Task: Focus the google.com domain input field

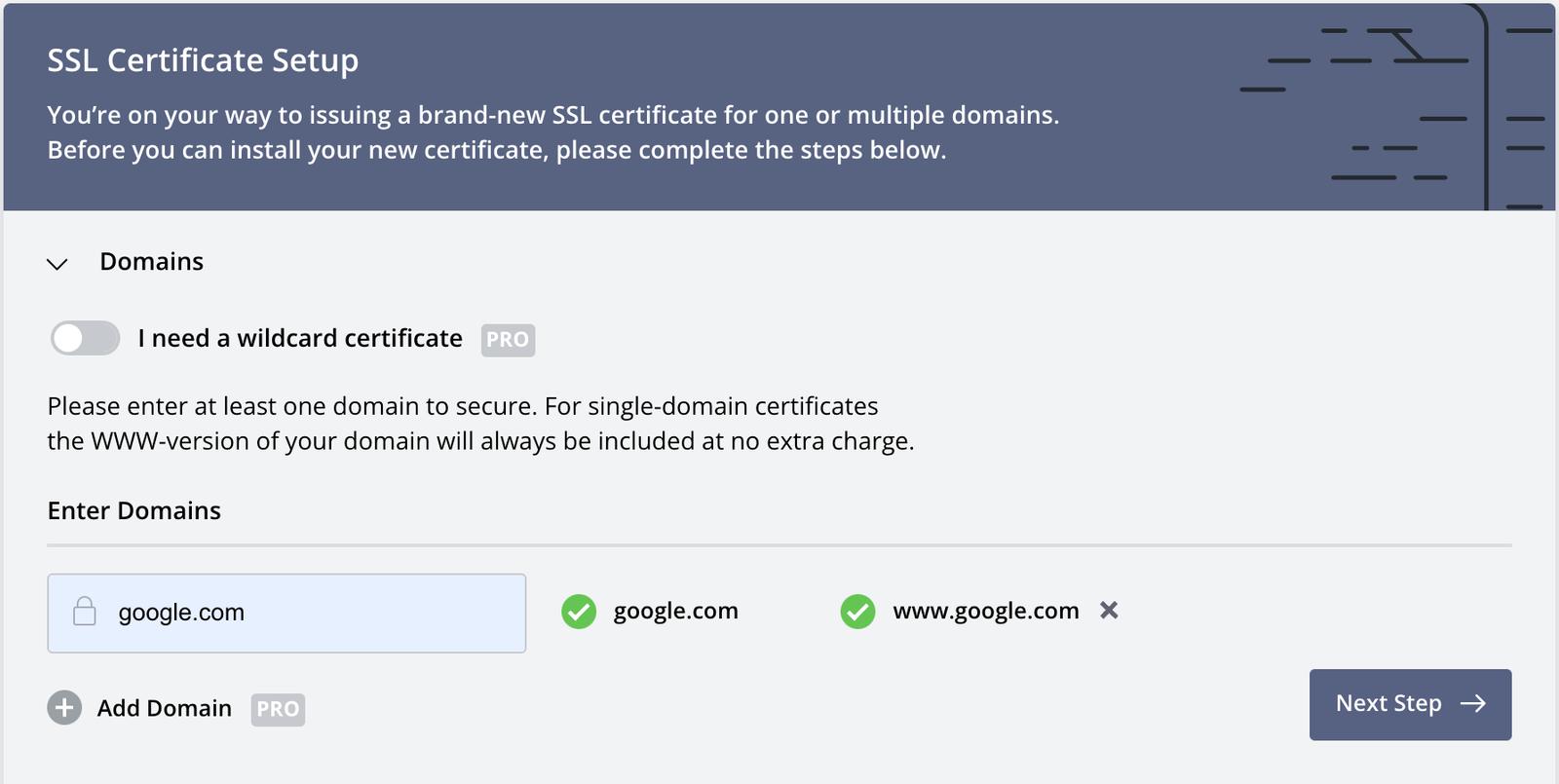Action: pos(312,613)
